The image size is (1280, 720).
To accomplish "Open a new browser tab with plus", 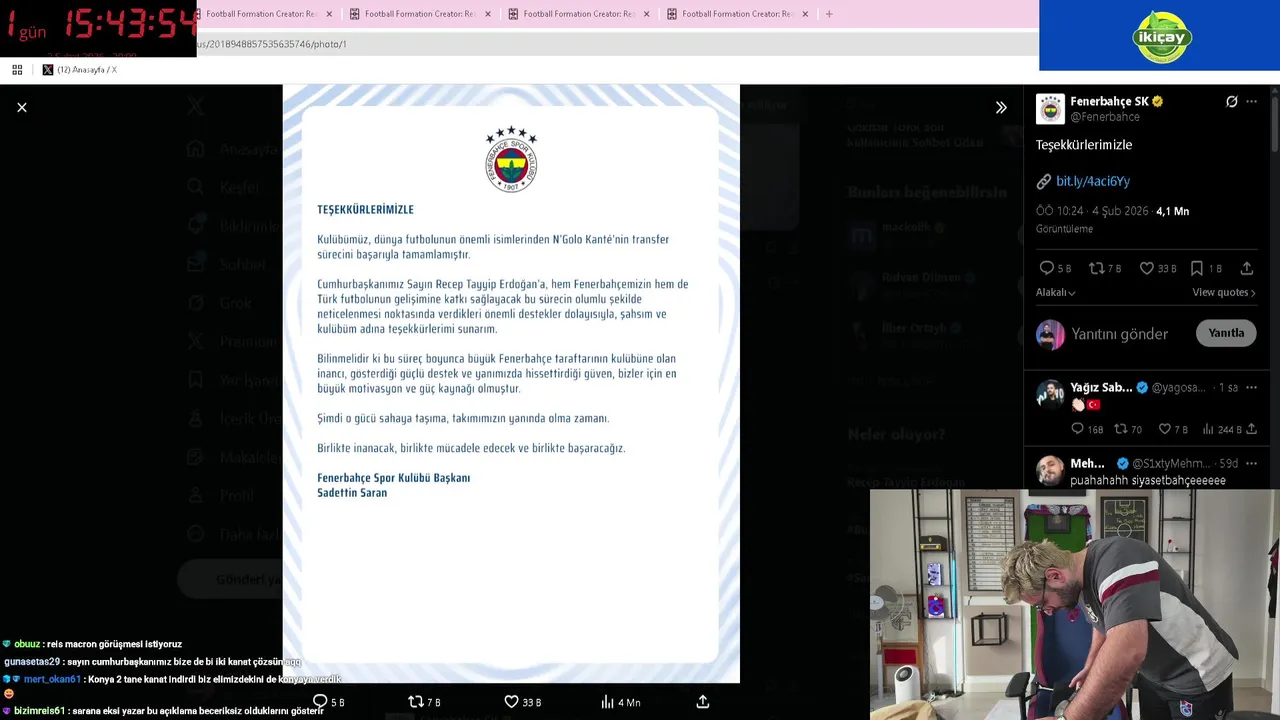I will point(829,14).
